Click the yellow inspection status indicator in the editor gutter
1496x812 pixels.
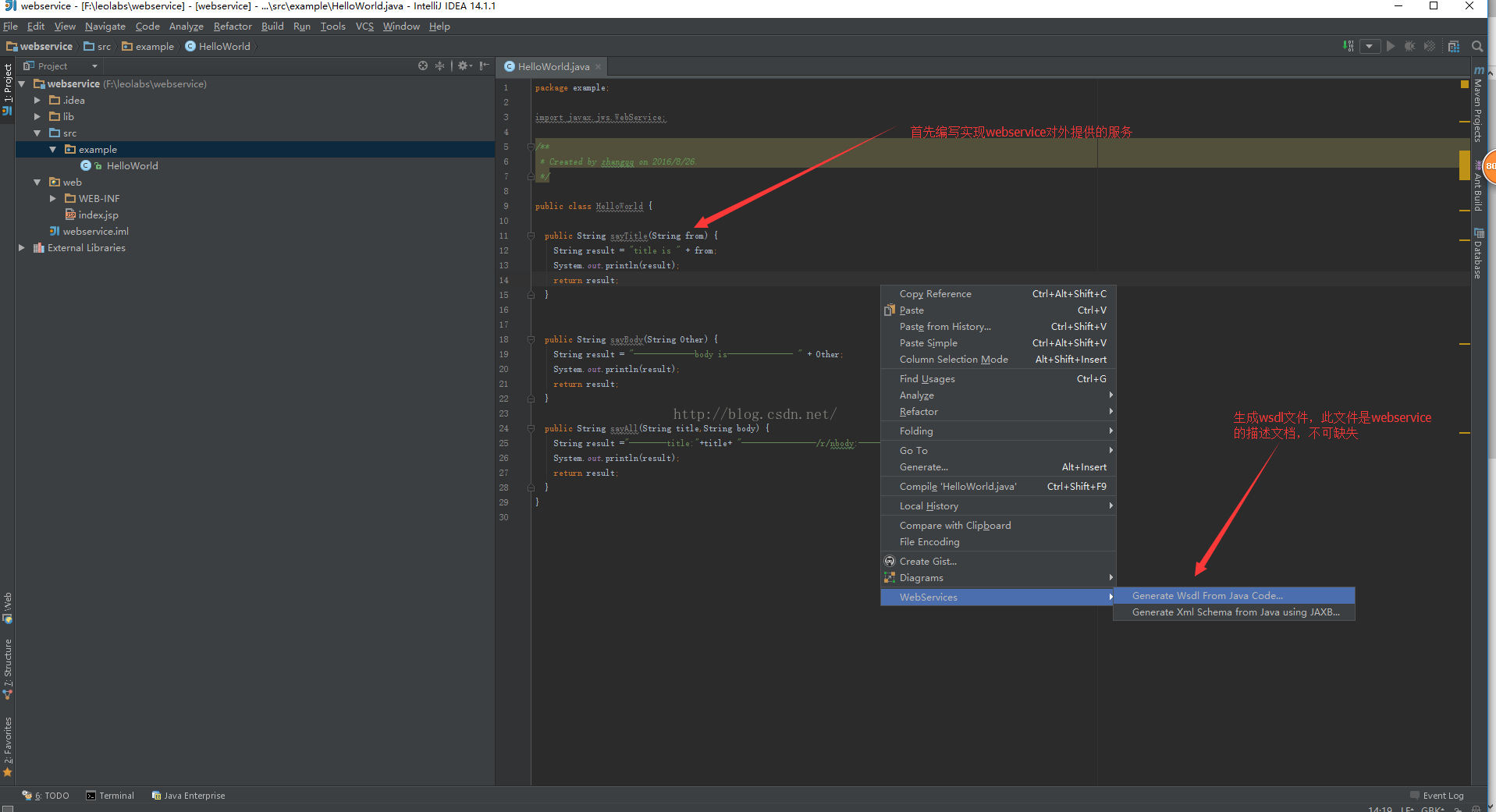click(1465, 84)
